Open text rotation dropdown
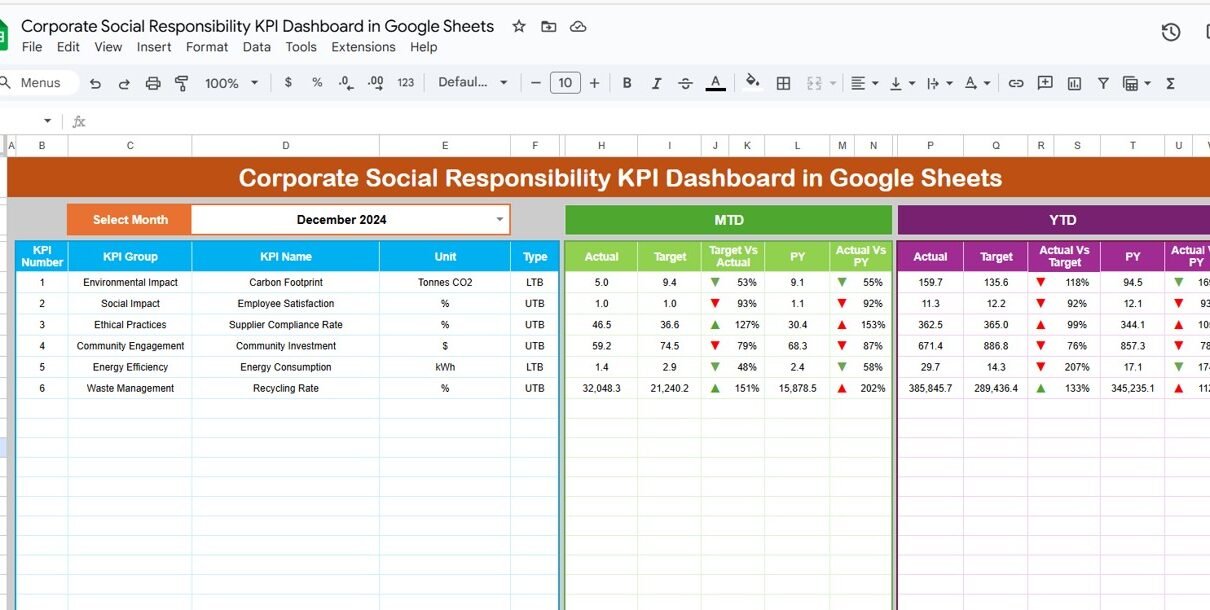The height and width of the screenshot is (610, 1210). 977,83
